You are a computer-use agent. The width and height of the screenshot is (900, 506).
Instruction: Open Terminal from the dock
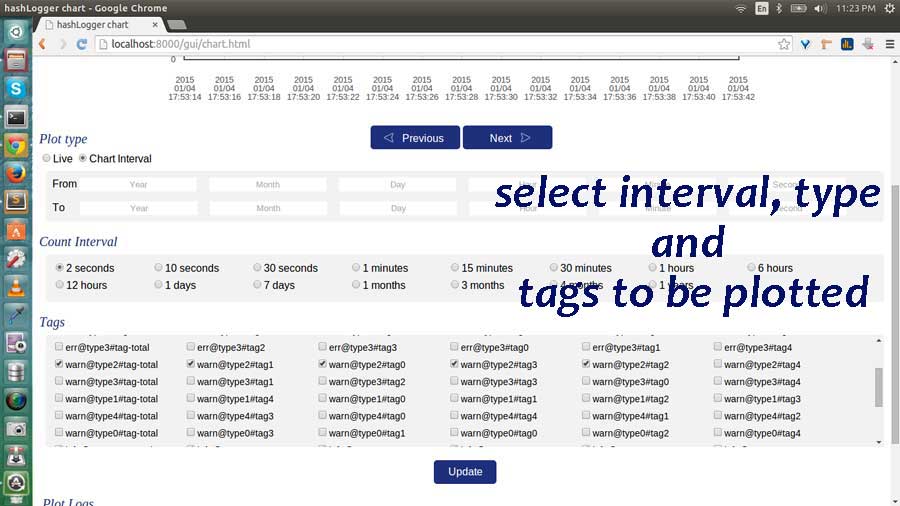tap(15, 117)
